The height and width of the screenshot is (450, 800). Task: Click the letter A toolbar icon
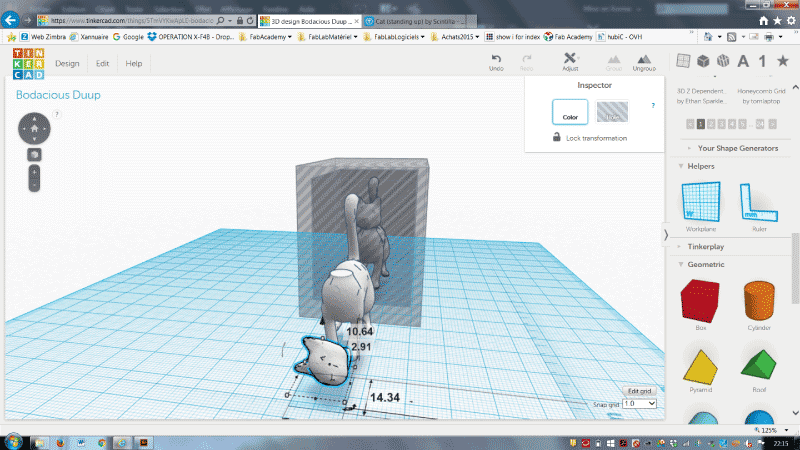tap(743, 61)
